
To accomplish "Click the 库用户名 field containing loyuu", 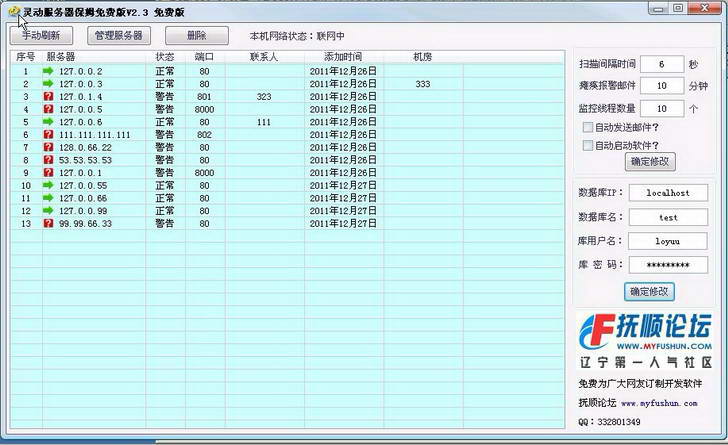I will coord(668,241).
